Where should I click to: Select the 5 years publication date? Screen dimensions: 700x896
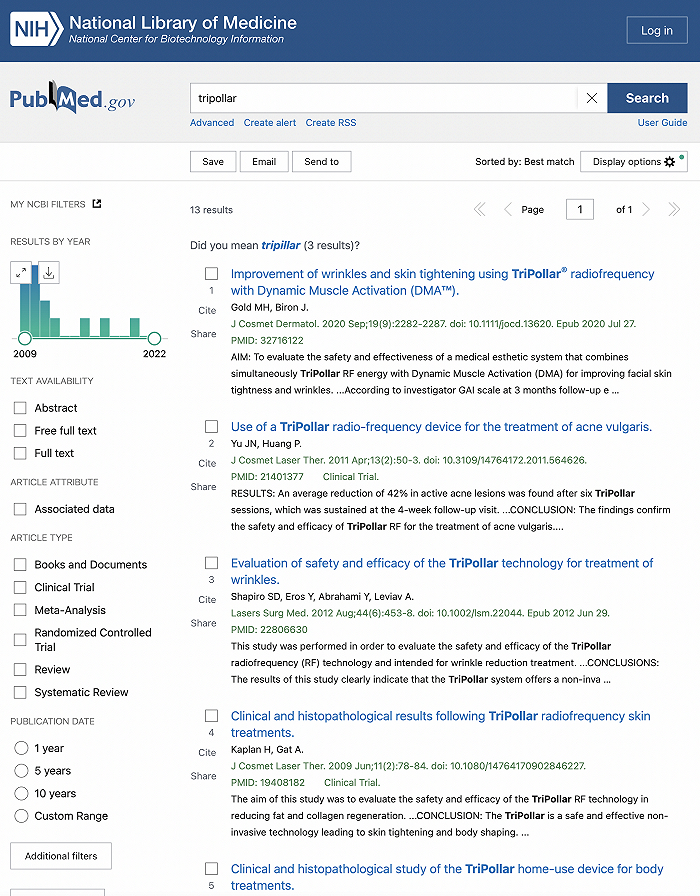pyautogui.click(x=21, y=771)
